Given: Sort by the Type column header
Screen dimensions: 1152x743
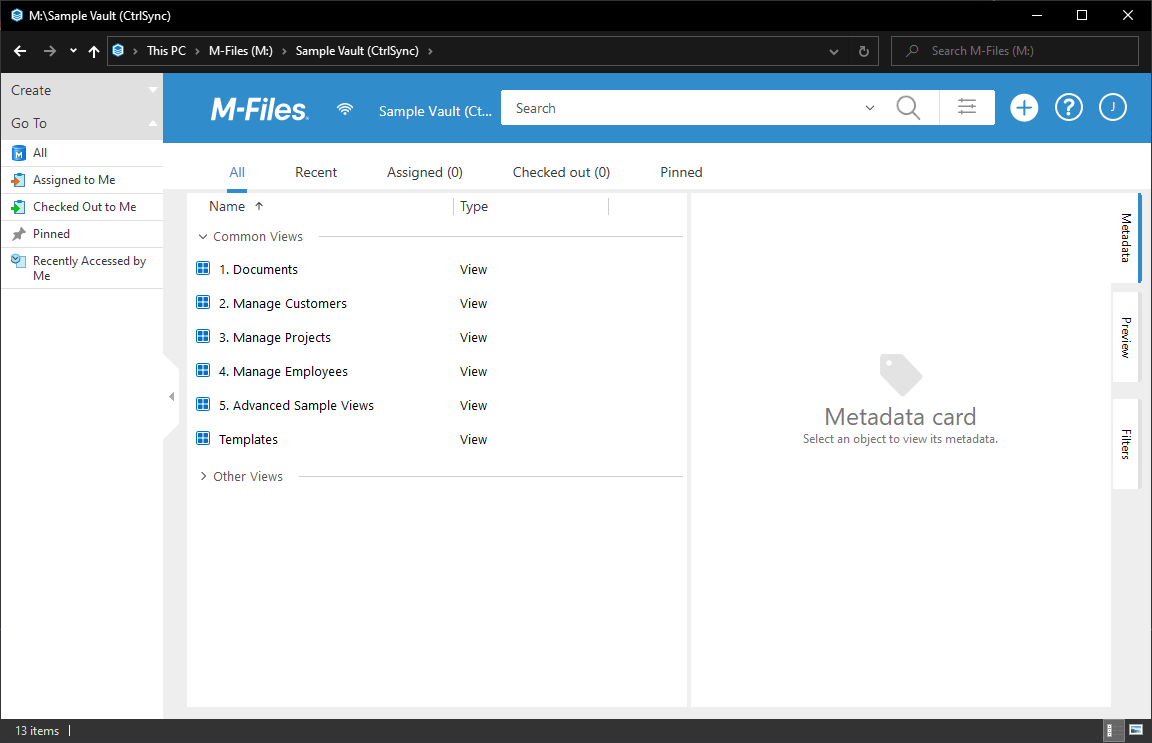Looking at the screenshot, I should click(x=474, y=207).
